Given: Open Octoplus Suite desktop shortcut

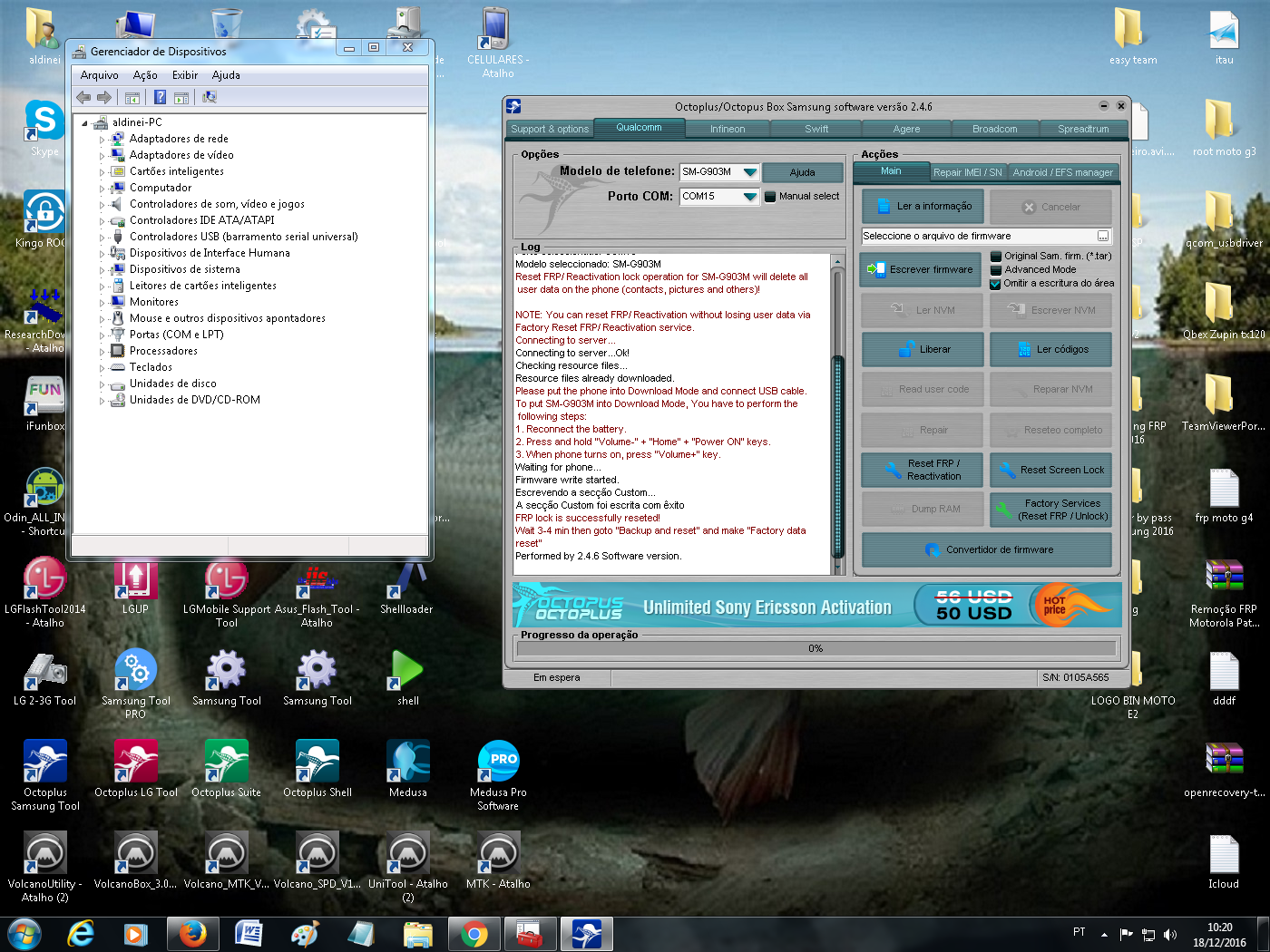Looking at the screenshot, I should tap(227, 768).
